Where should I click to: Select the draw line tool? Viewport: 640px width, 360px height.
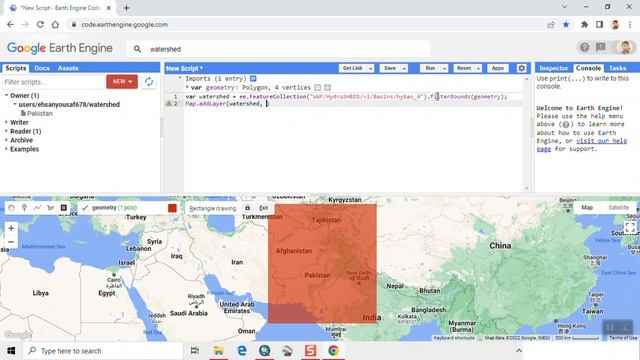click(x=38, y=208)
